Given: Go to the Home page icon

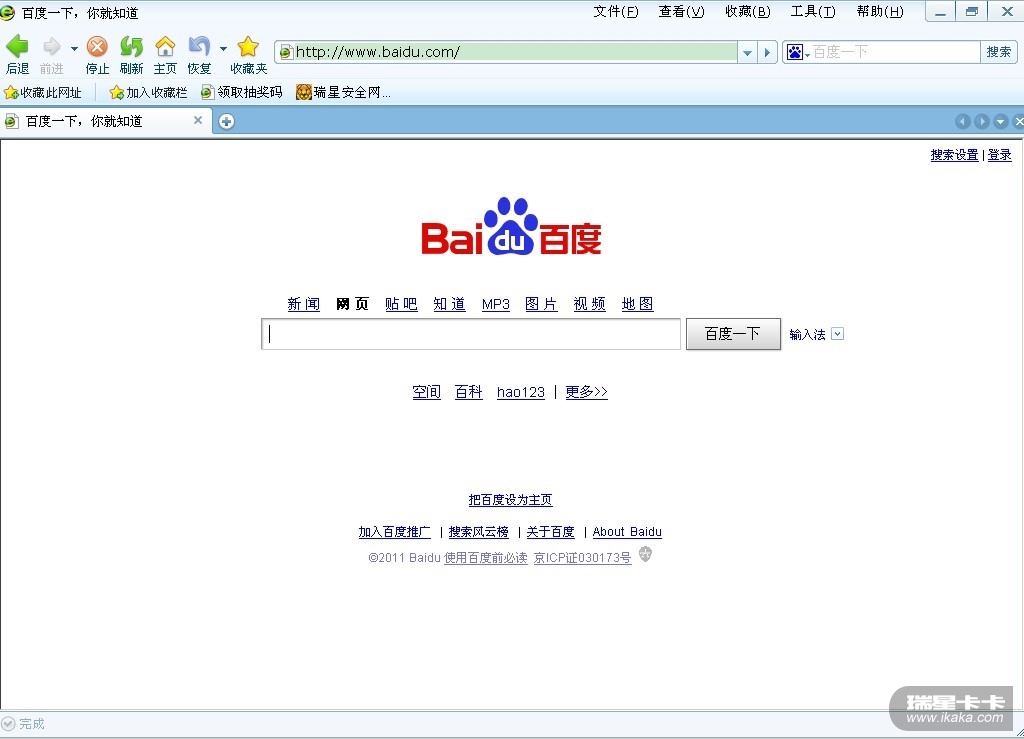Looking at the screenshot, I should click(x=165, y=47).
